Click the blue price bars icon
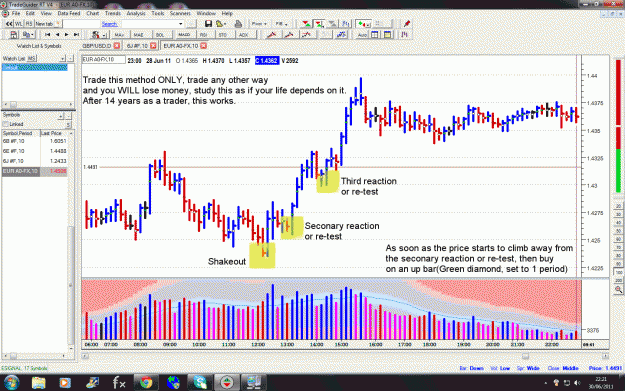This screenshot has height=391, width=625. click(346, 24)
